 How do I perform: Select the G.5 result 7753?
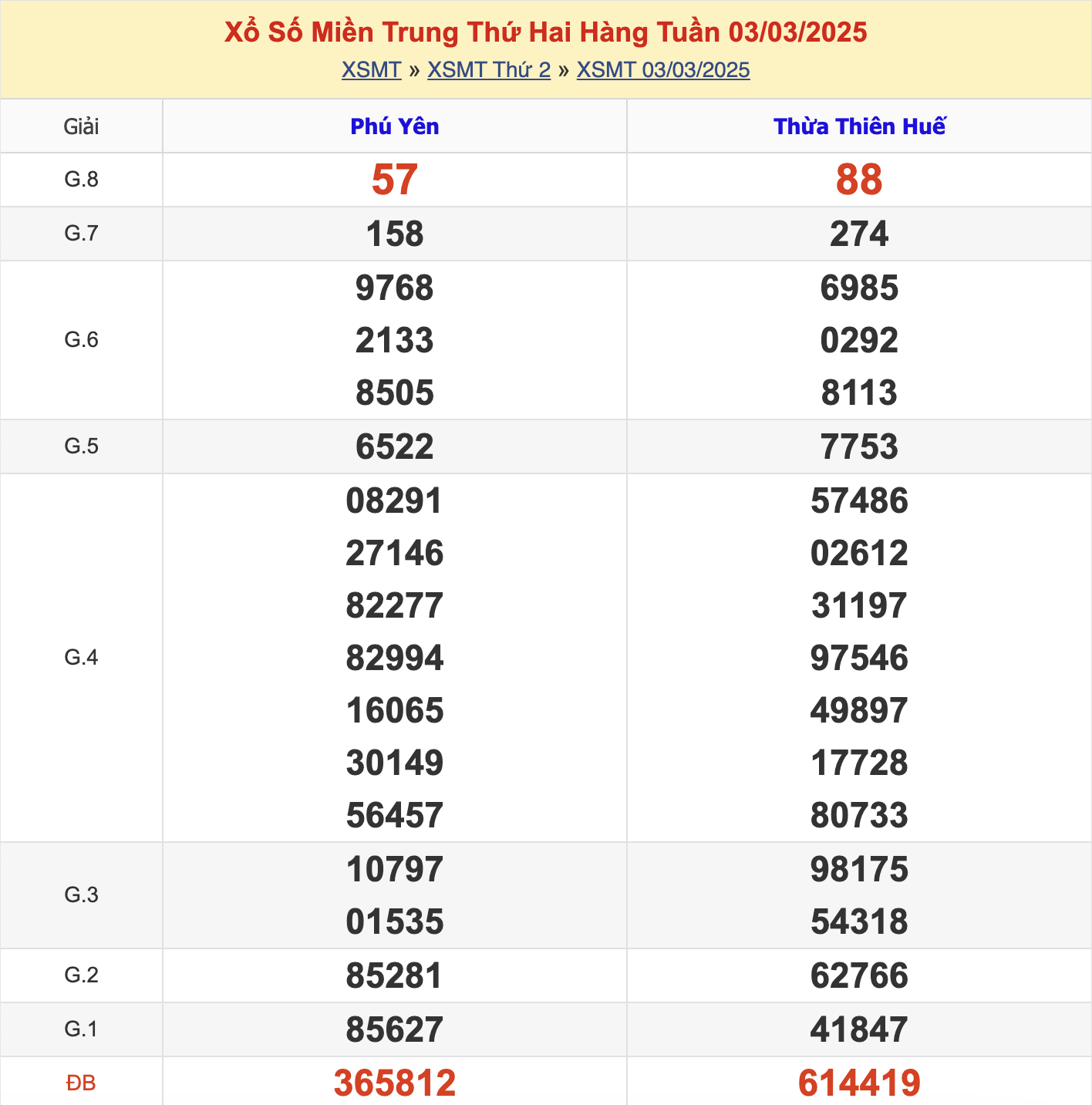click(859, 446)
